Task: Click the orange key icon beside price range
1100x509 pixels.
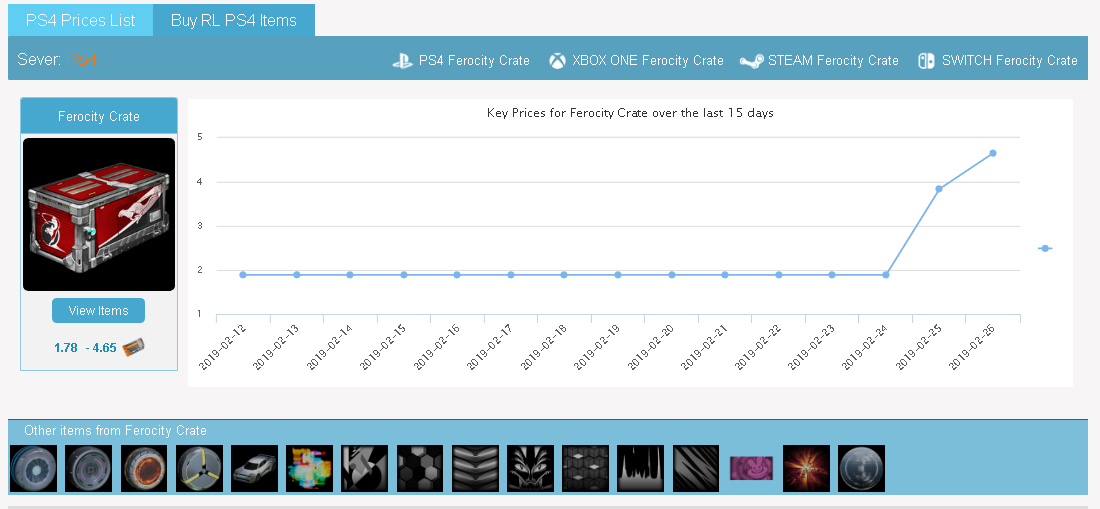Action: pos(133,347)
